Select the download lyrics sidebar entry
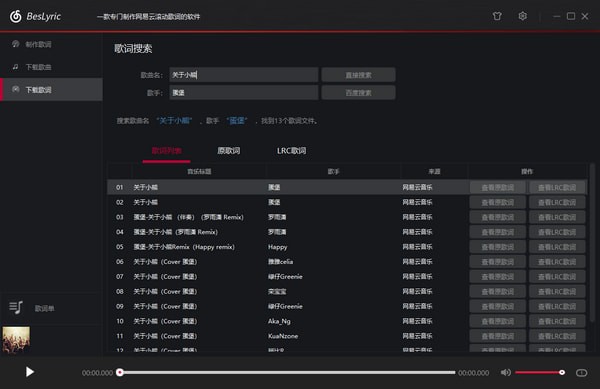 pyautogui.click(x=51, y=90)
